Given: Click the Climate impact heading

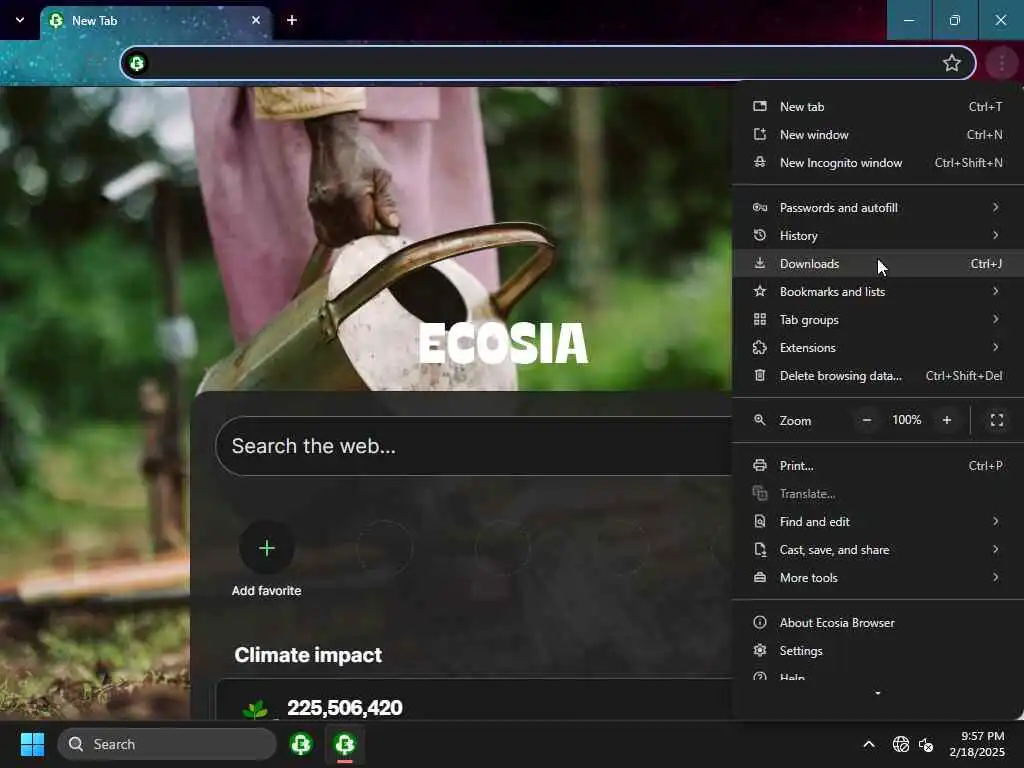Looking at the screenshot, I should click(x=308, y=655).
